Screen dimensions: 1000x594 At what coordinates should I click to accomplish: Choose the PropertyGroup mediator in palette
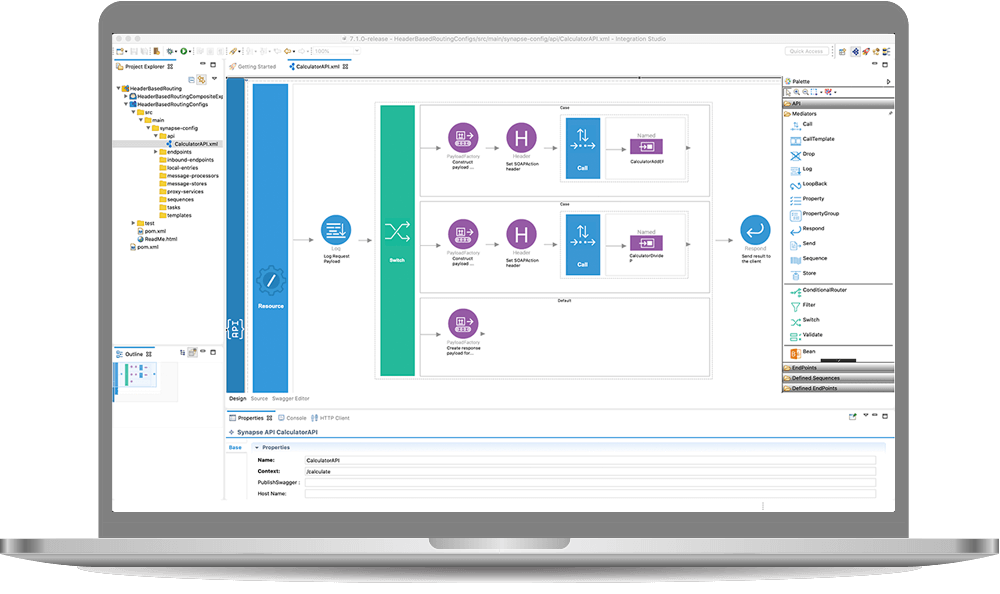coord(819,213)
